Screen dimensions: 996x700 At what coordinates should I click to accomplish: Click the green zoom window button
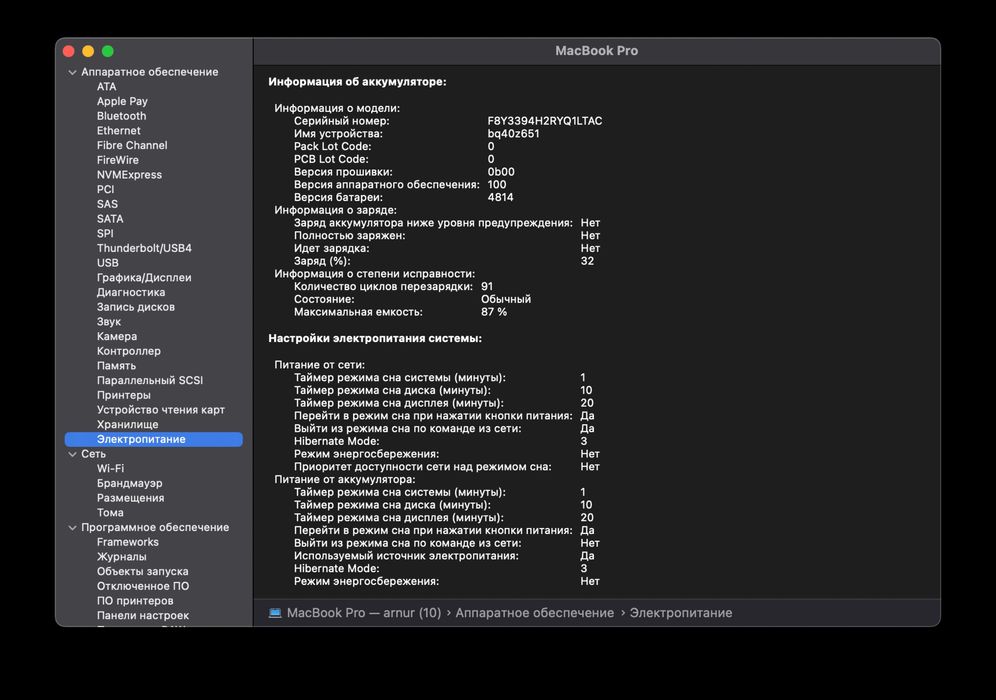[107, 51]
